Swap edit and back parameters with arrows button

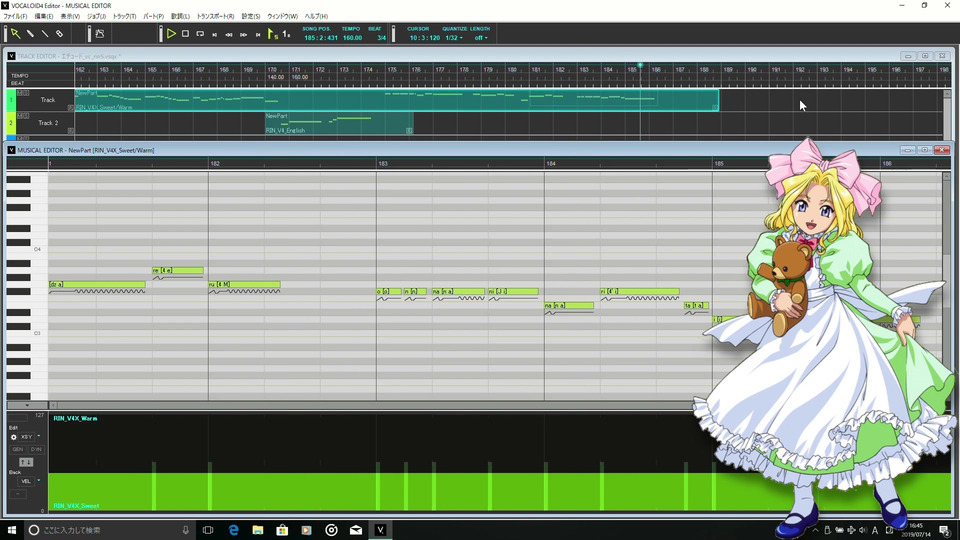click(x=26, y=462)
